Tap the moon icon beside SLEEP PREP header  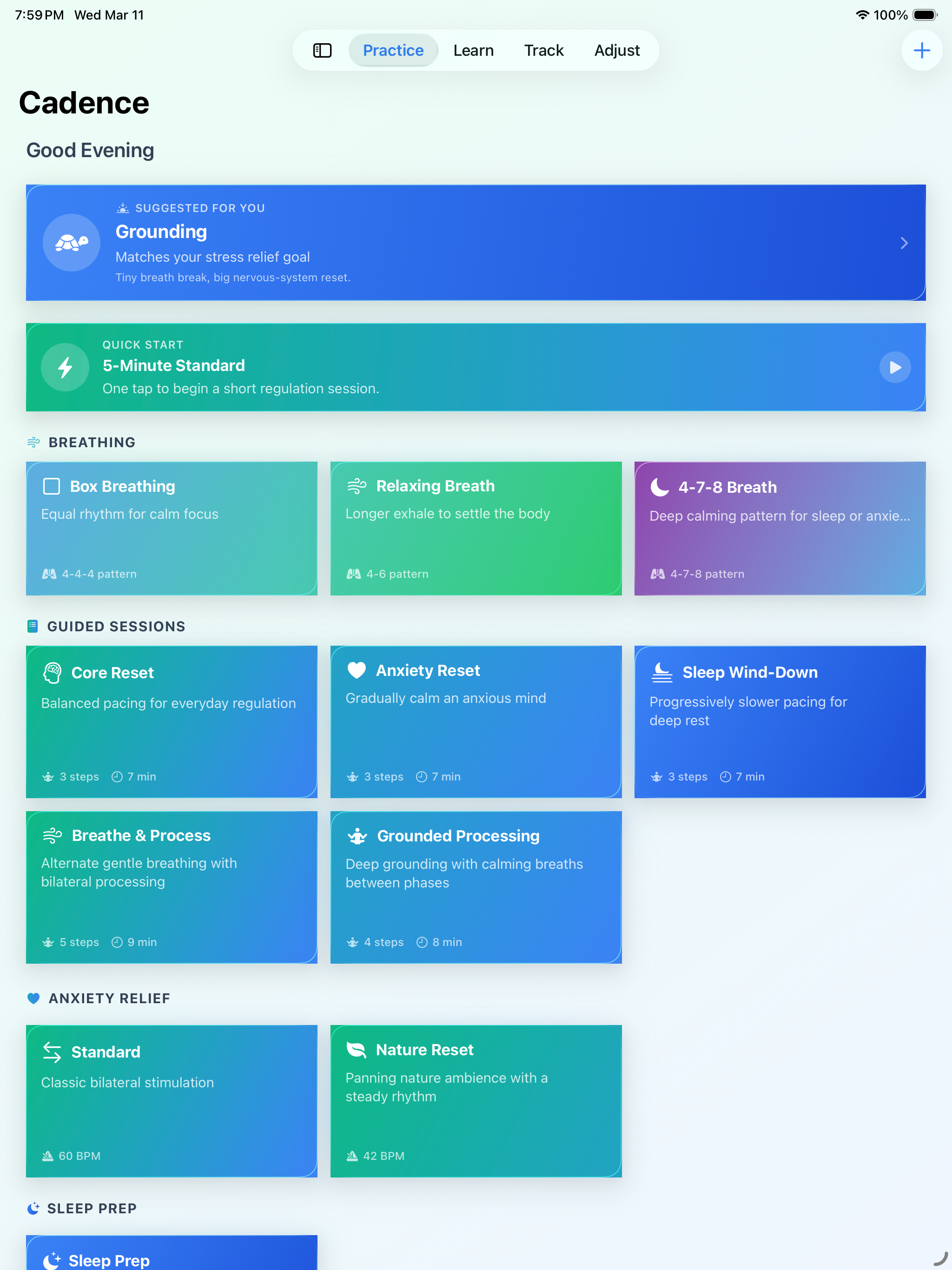coord(33,1209)
